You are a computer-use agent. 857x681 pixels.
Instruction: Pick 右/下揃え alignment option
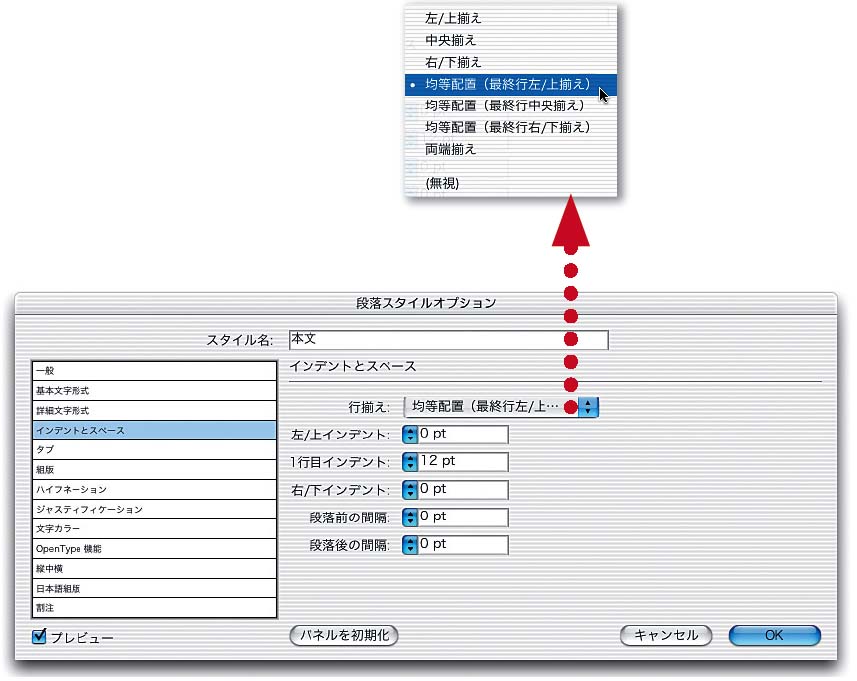coord(510,62)
